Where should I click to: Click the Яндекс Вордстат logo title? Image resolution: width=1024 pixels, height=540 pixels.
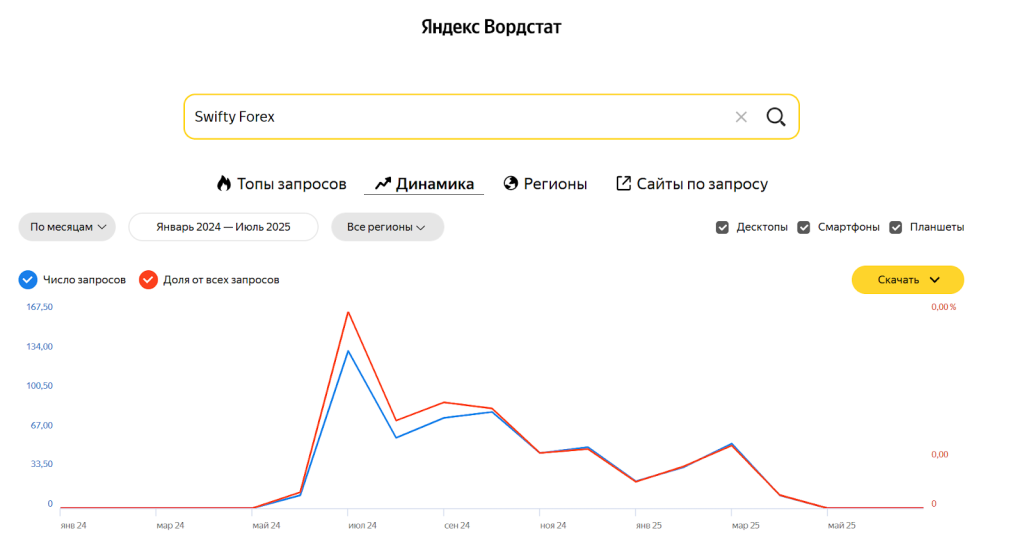(x=491, y=28)
